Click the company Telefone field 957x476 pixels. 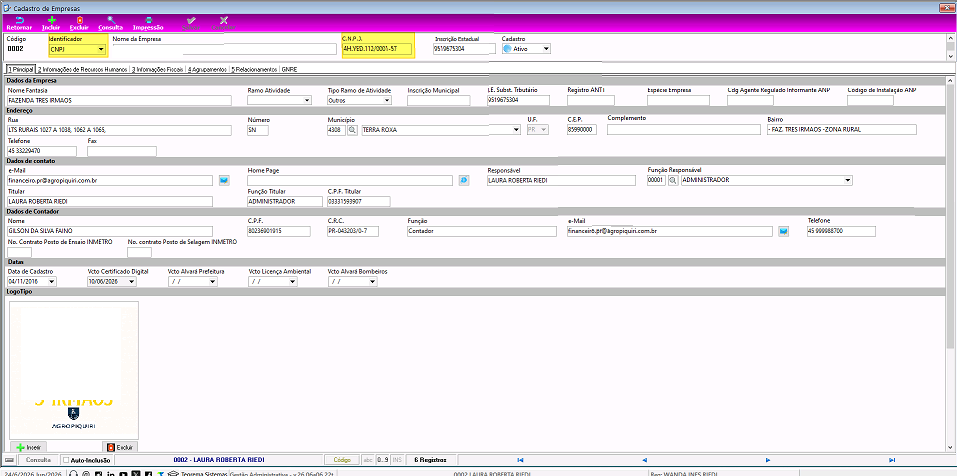[42, 151]
